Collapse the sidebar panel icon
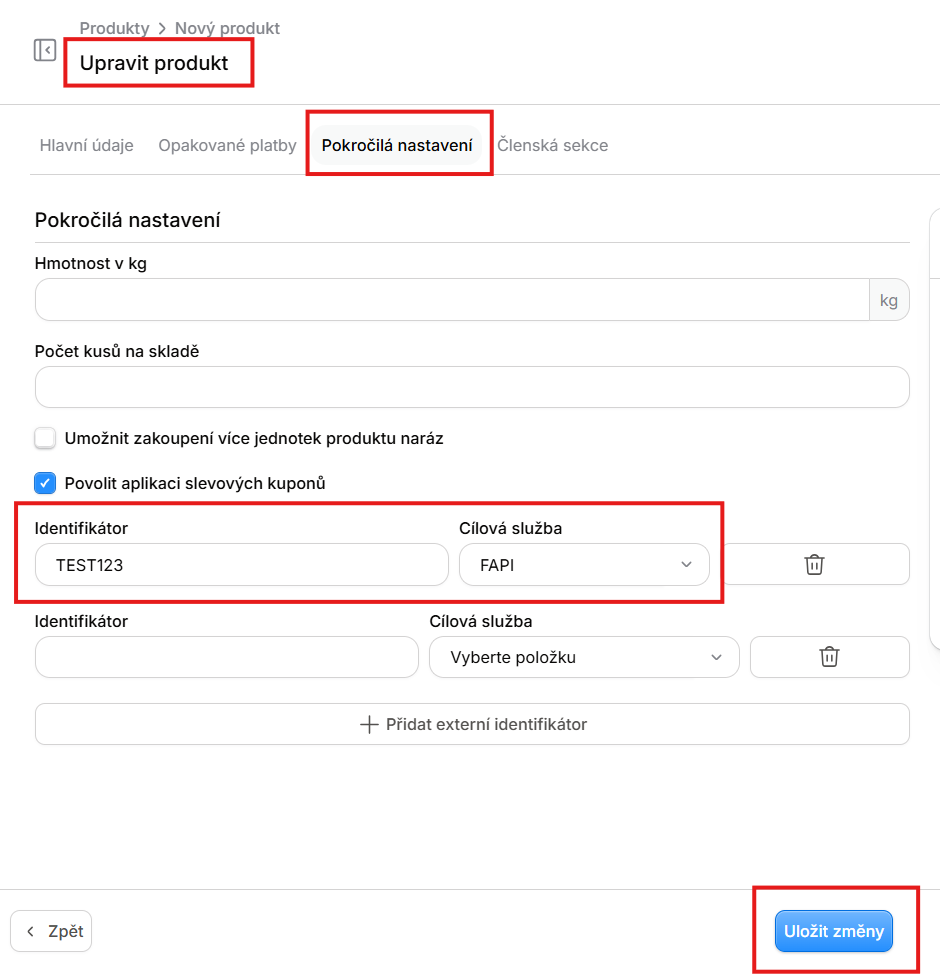The width and height of the screenshot is (940, 974). coord(45,50)
